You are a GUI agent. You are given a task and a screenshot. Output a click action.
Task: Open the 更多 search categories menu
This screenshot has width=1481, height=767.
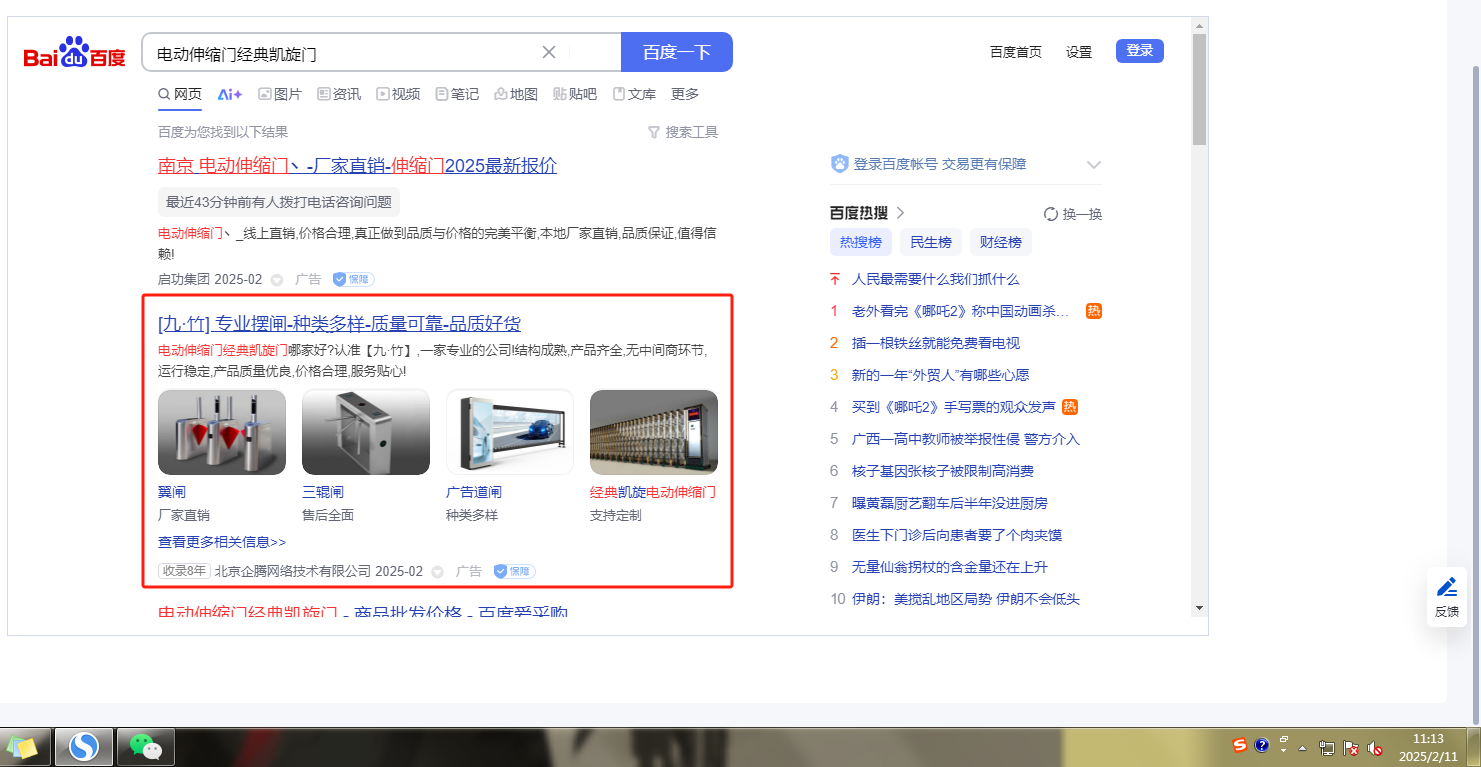[685, 94]
